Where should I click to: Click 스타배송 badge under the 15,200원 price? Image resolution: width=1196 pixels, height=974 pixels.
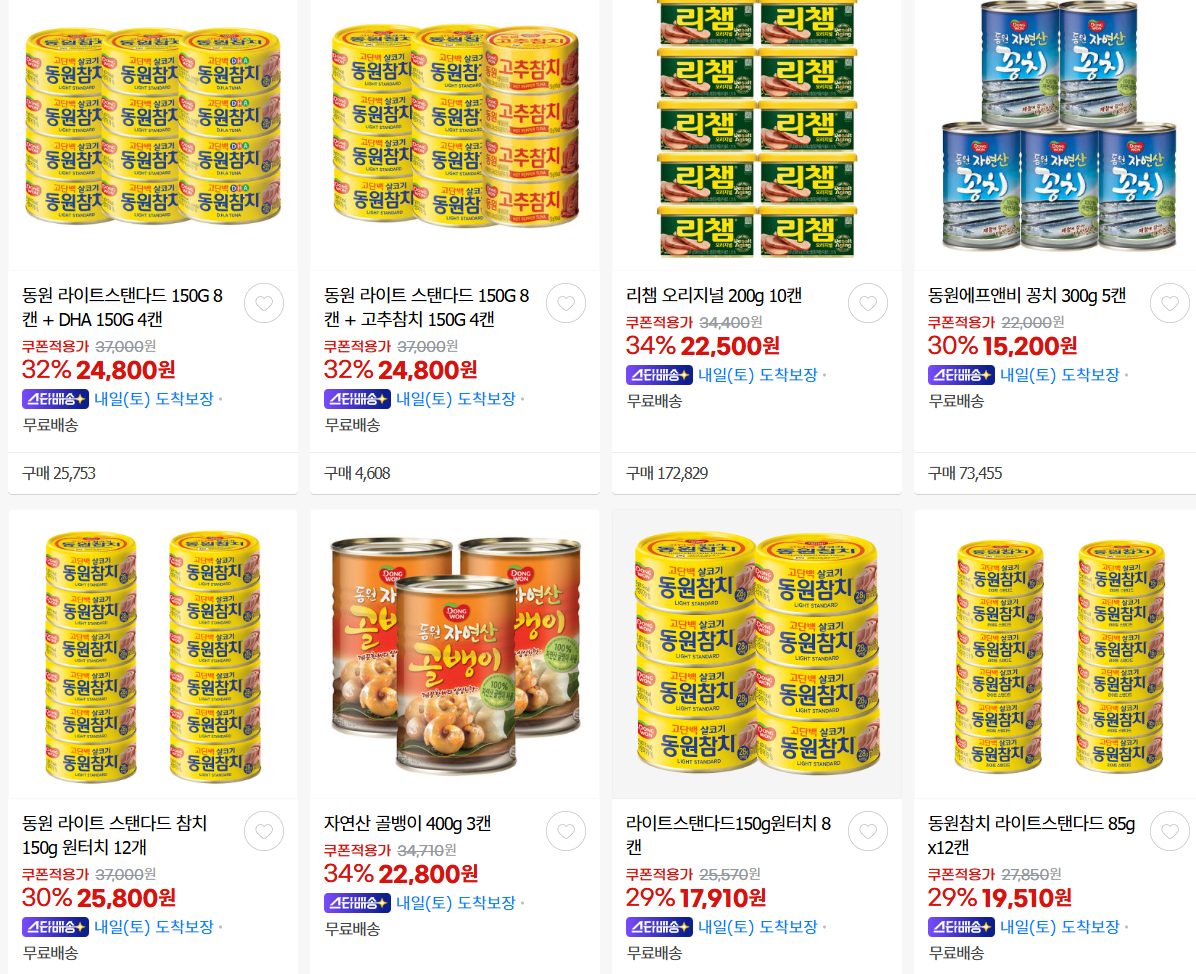(x=961, y=375)
